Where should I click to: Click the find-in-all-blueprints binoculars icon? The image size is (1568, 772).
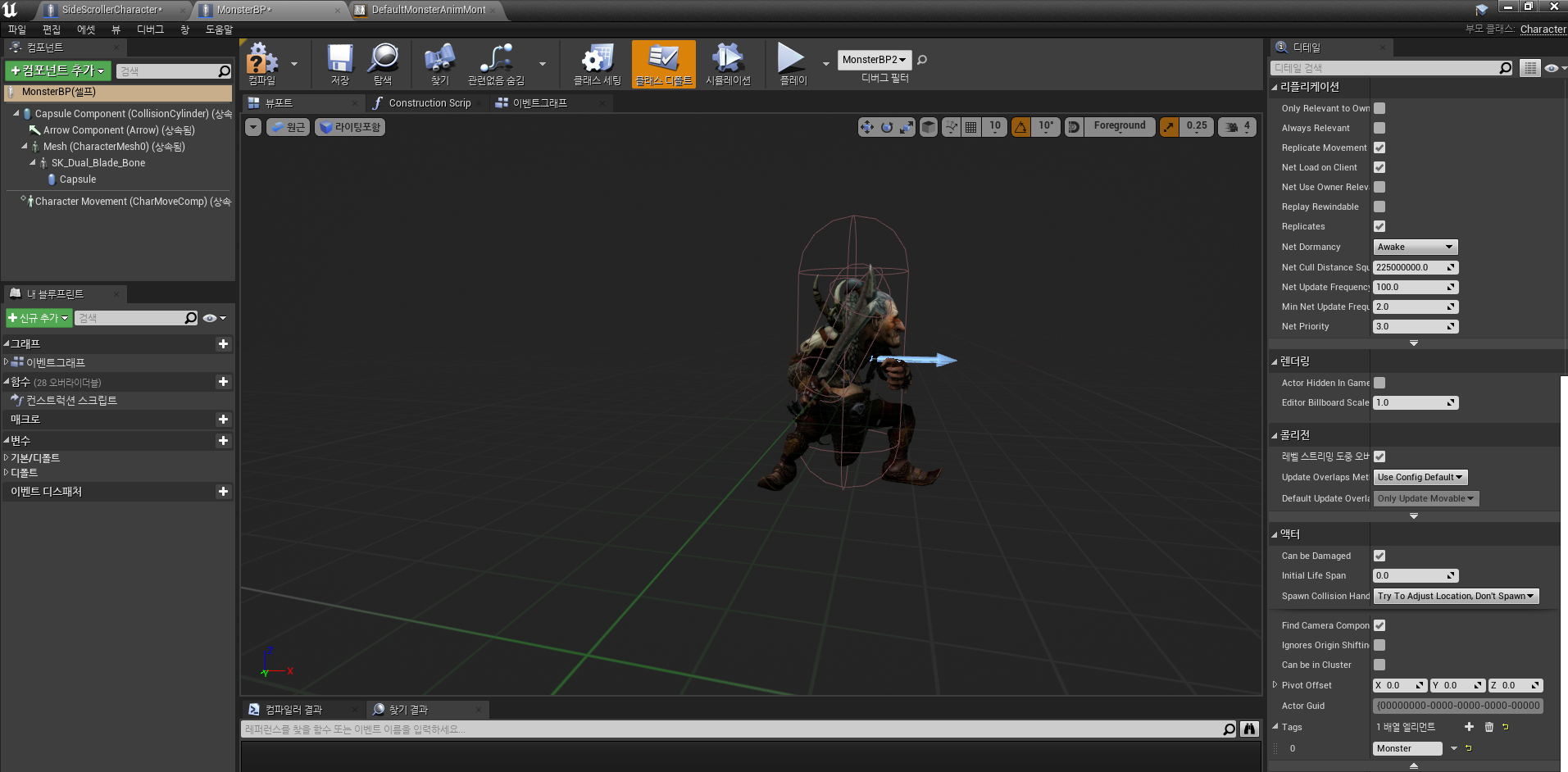tap(1250, 729)
